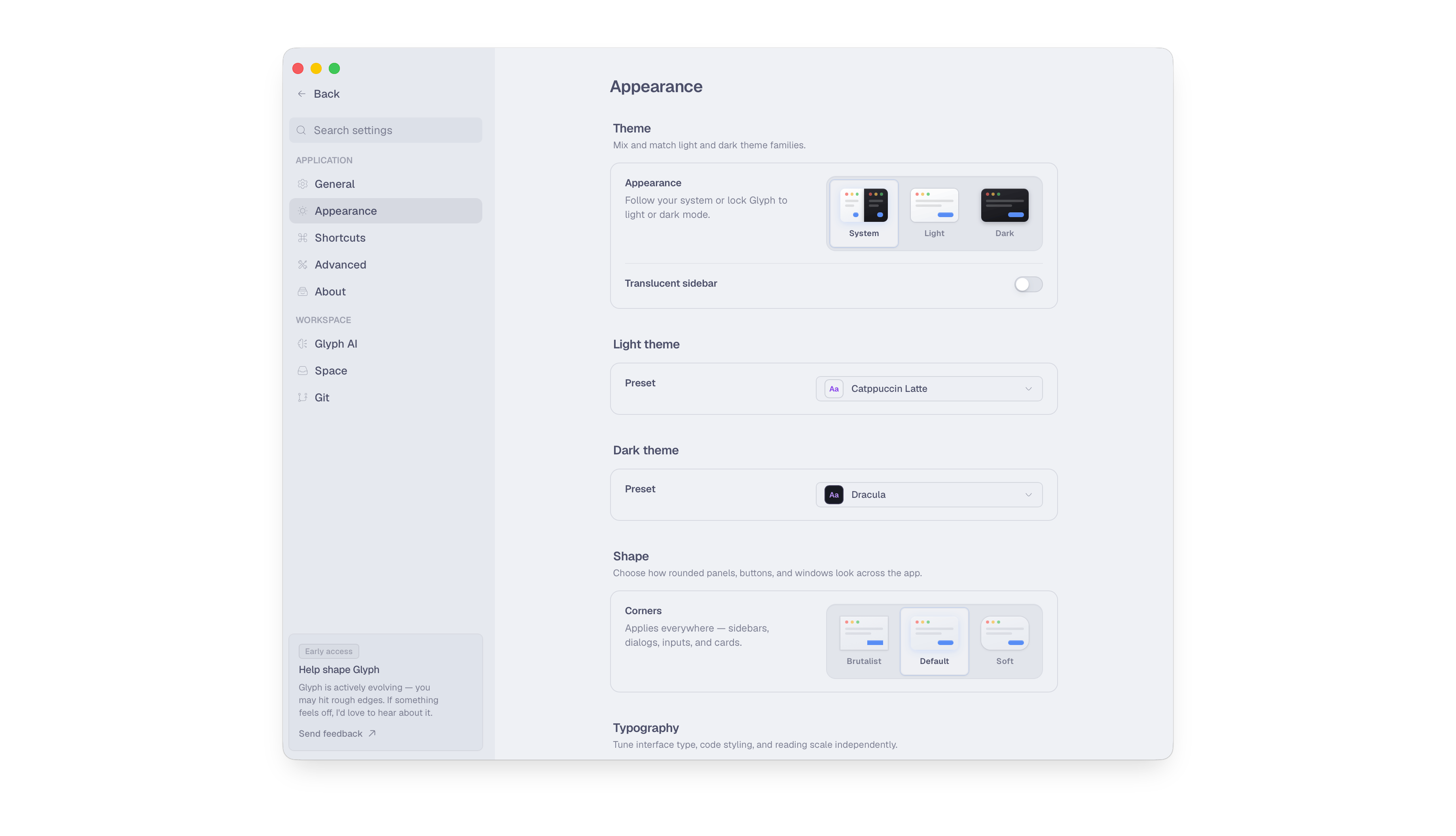This screenshot has height=836, width=1456.
Task: Click the yellow minimize window button
Action: coord(316,68)
